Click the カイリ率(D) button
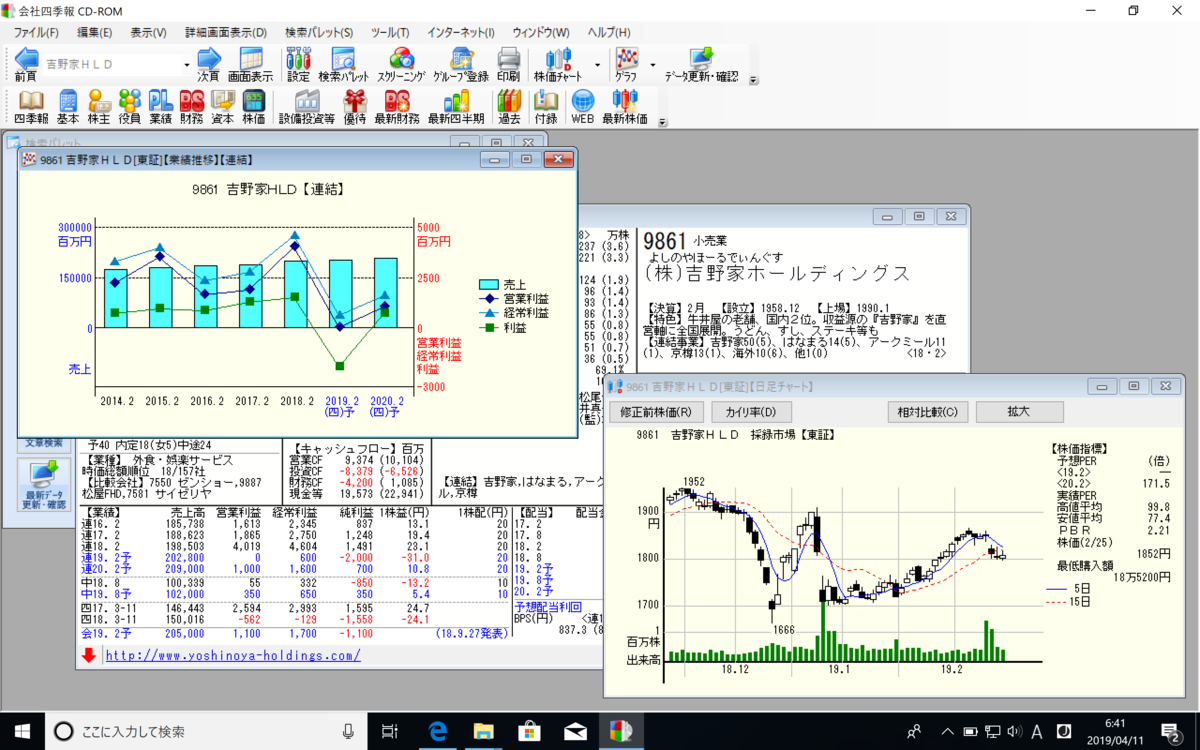 pos(751,411)
